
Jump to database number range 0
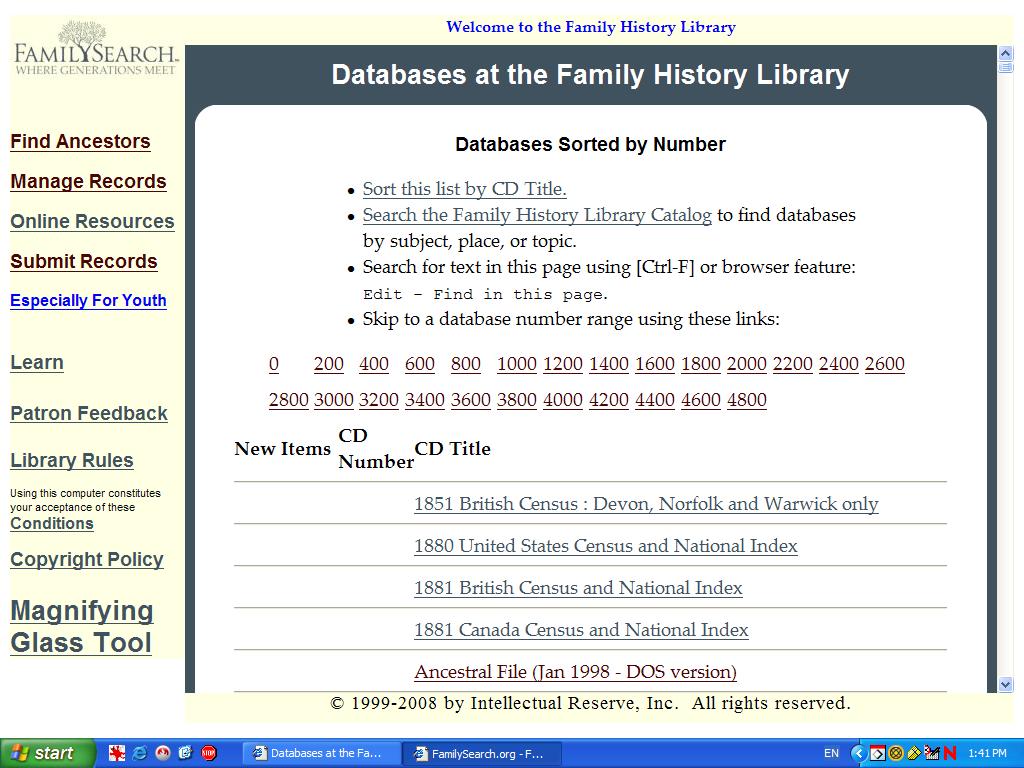[274, 364]
